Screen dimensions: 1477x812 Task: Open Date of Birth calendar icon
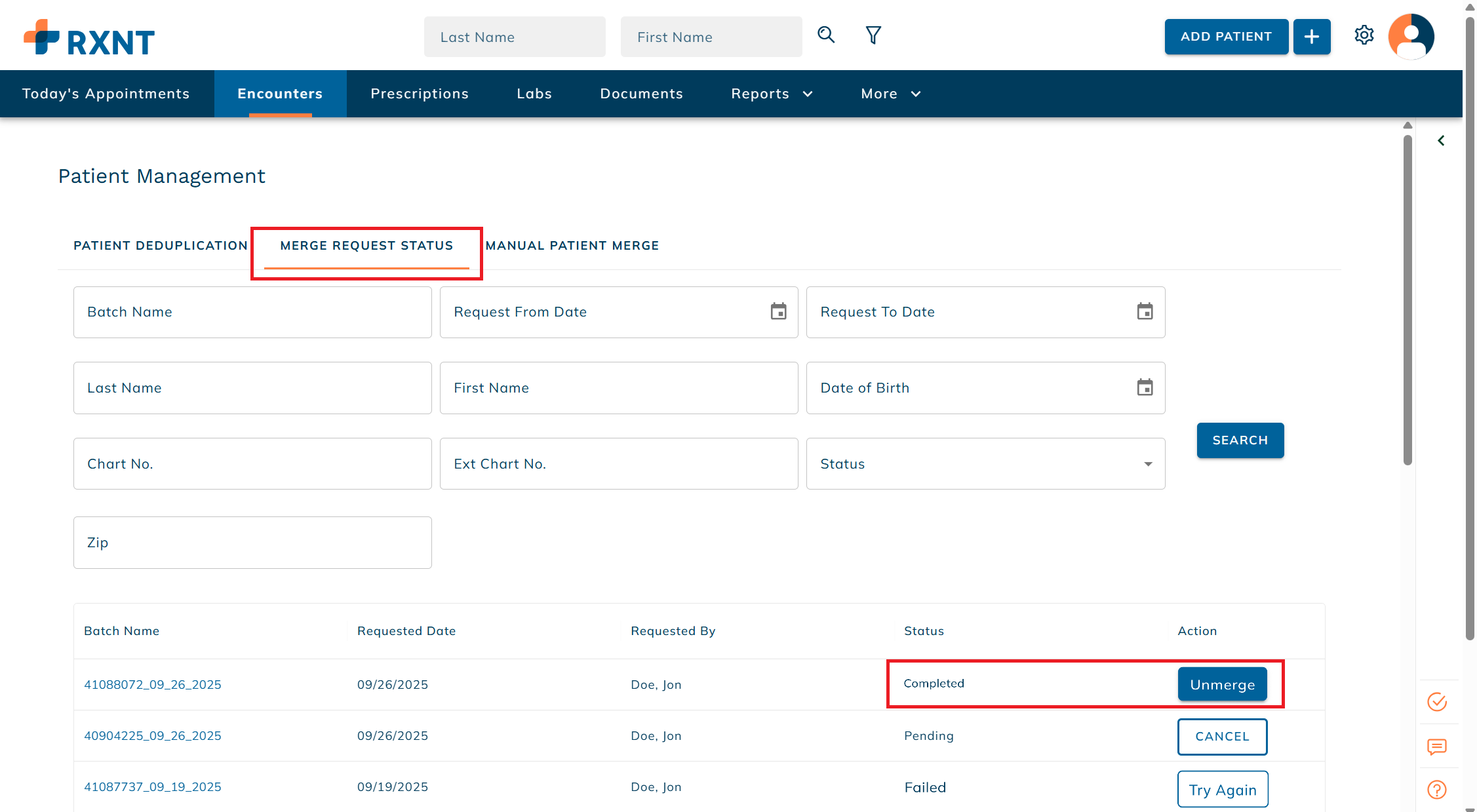(x=1145, y=388)
